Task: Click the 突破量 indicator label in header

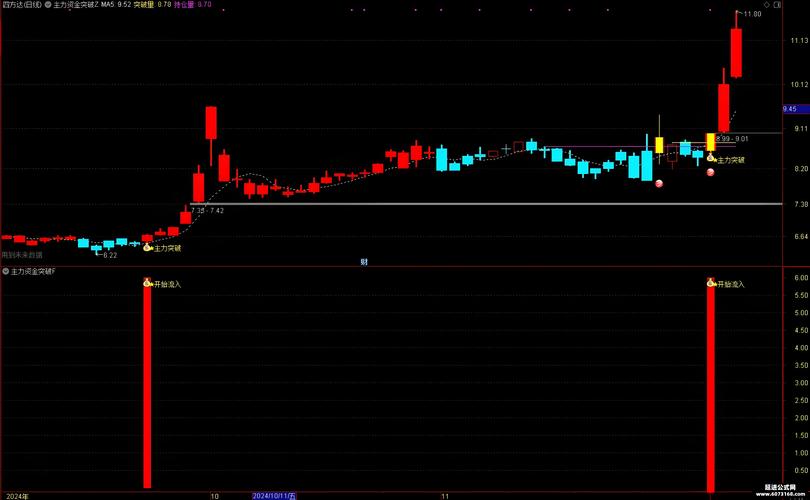Action: click(x=145, y=5)
